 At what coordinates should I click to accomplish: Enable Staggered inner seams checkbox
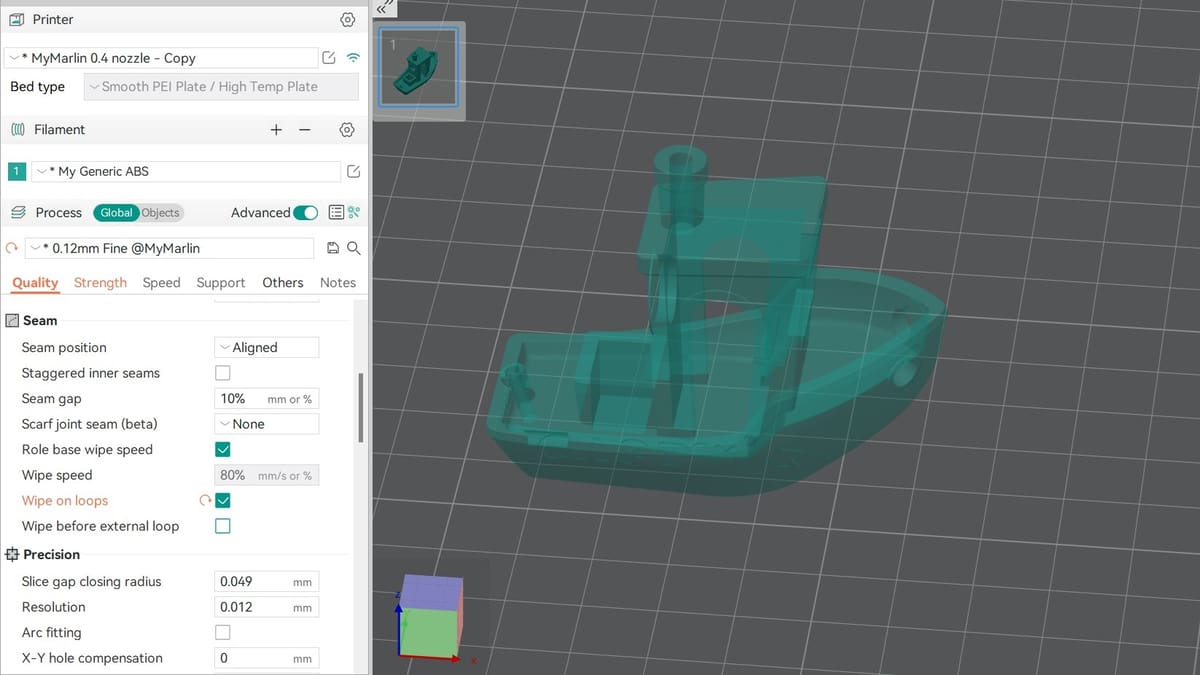[x=223, y=373]
